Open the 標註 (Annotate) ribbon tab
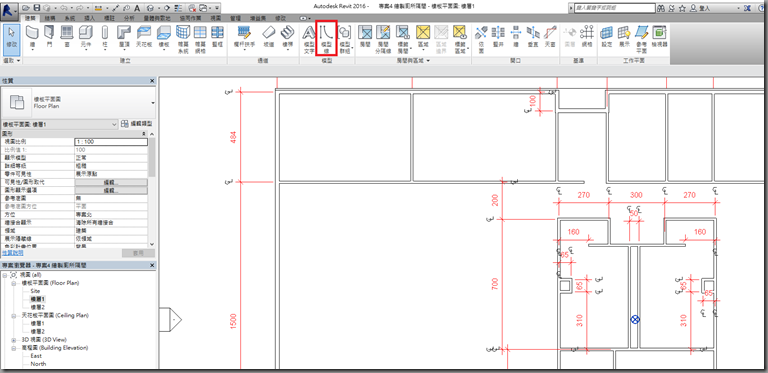 (109, 18)
